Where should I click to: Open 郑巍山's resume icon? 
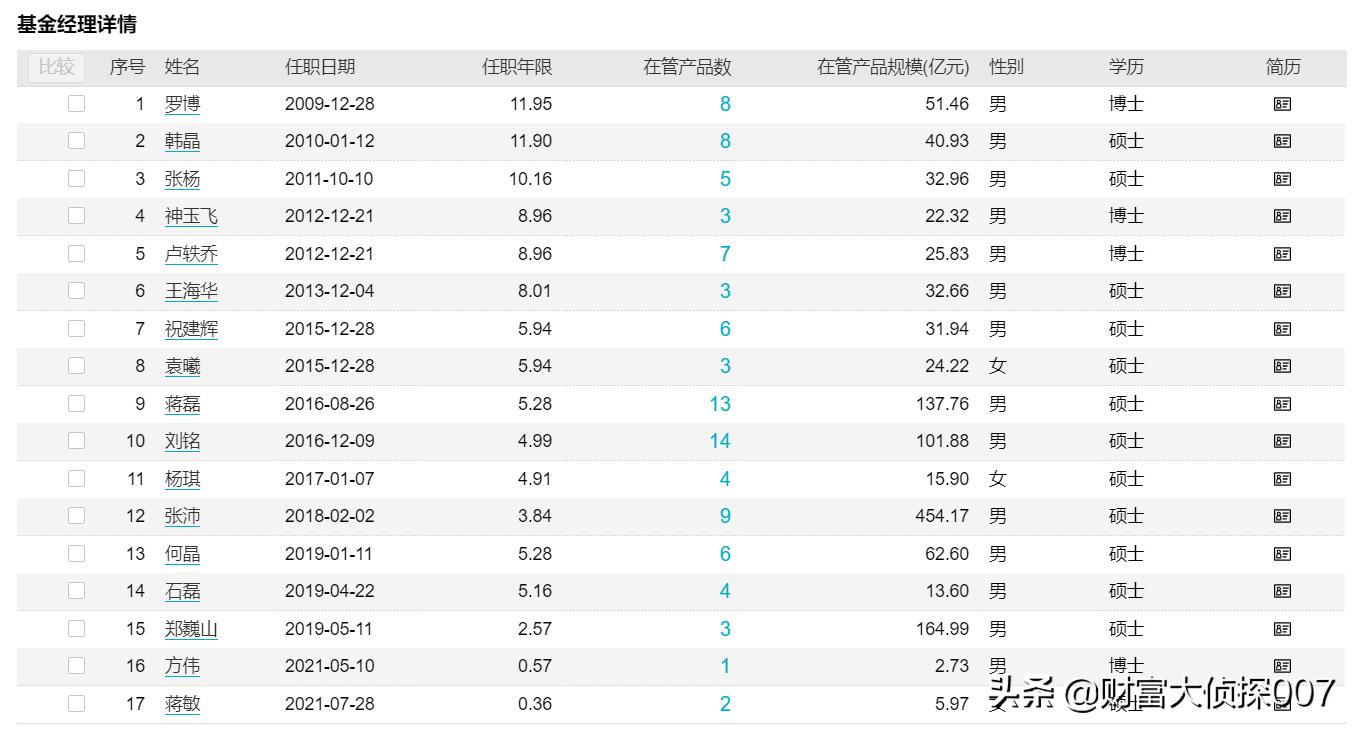pyautogui.click(x=1281, y=628)
